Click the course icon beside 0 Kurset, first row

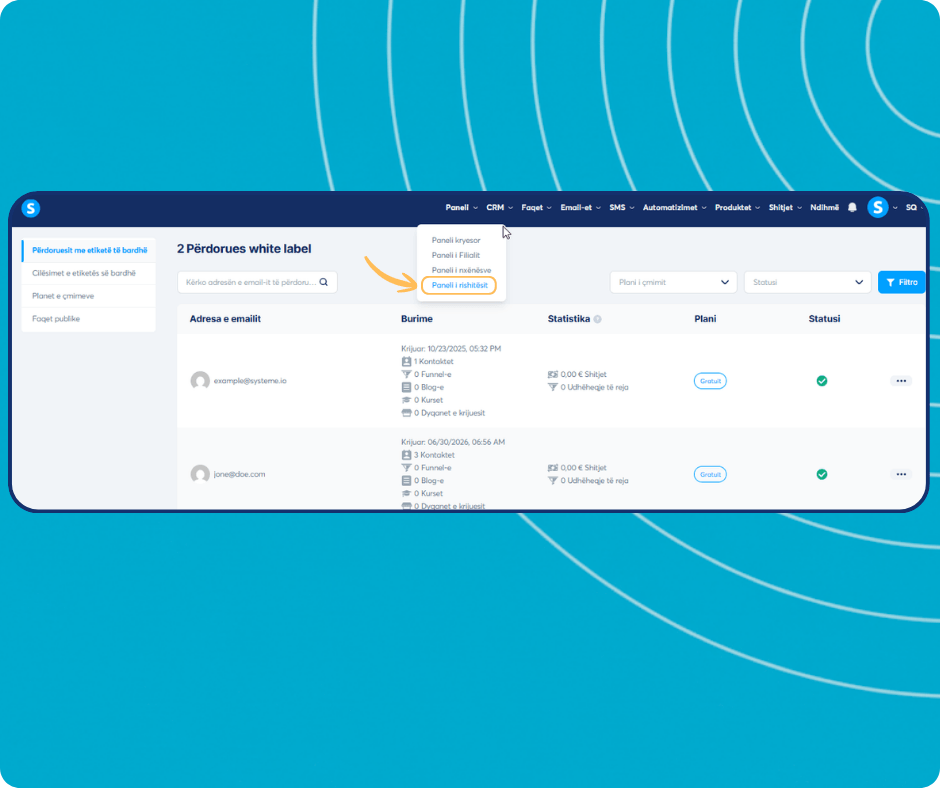click(x=406, y=400)
